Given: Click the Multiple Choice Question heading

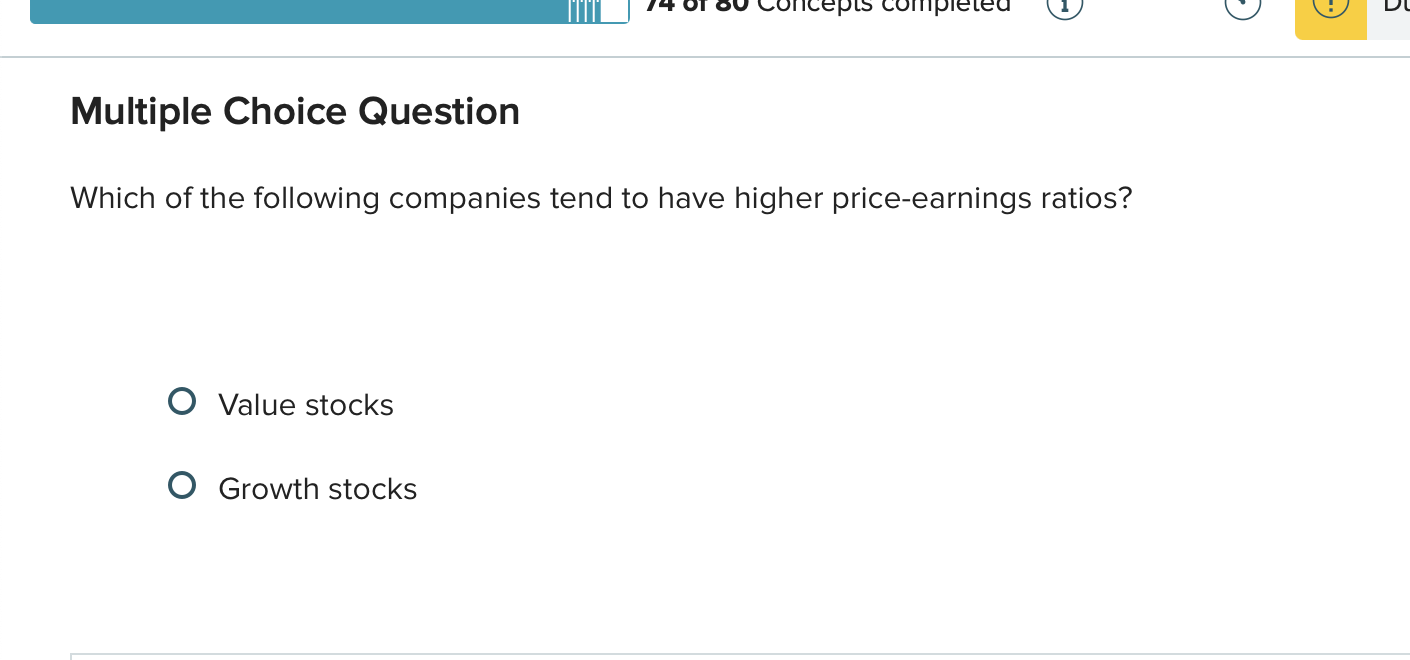Looking at the screenshot, I should point(294,111).
